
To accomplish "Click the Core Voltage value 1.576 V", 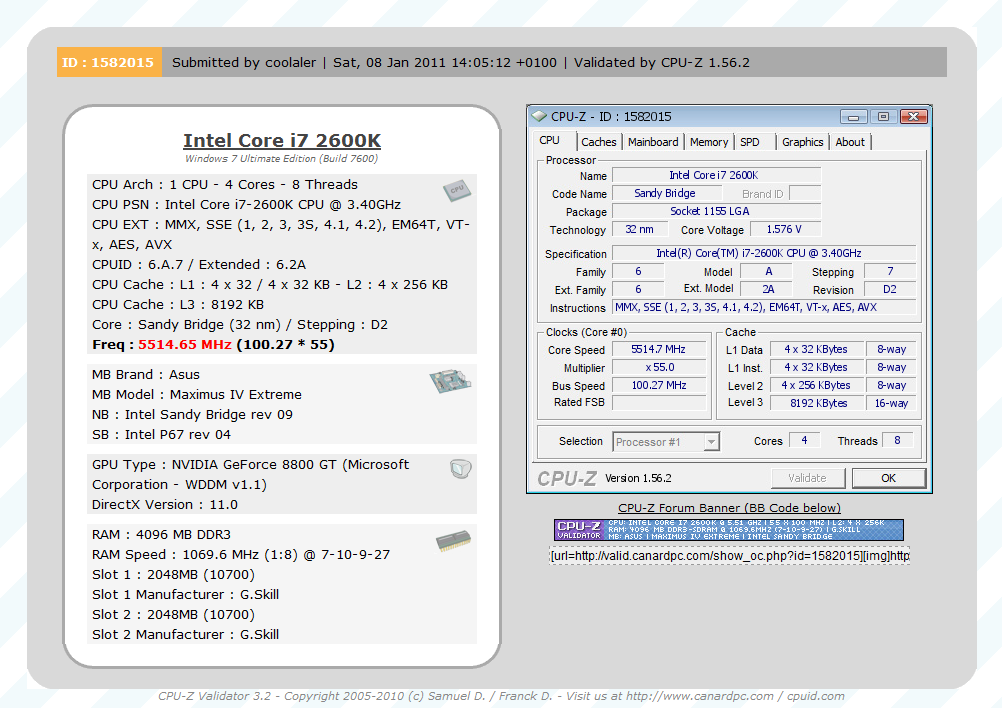I will pyautogui.click(x=785, y=229).
